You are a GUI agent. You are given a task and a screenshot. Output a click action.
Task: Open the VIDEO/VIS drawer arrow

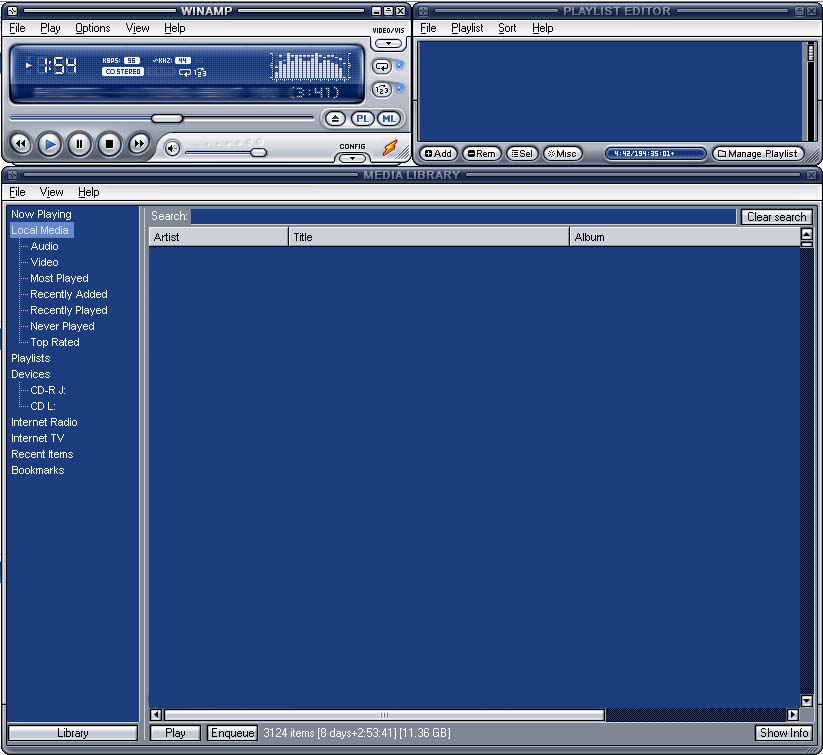coord(388,44)
